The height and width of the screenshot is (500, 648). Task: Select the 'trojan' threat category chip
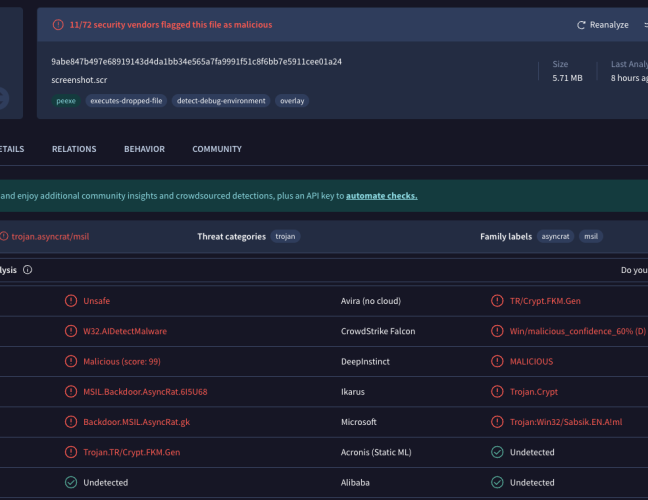pyautogui.click(x=286, y=237)
